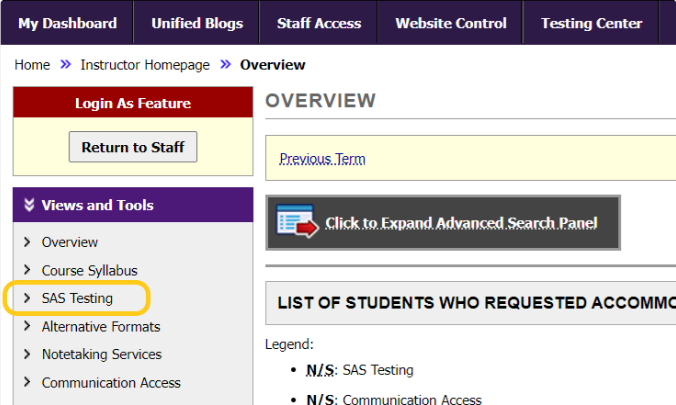
Task: Click the Legend label
Action: (289, 344)
